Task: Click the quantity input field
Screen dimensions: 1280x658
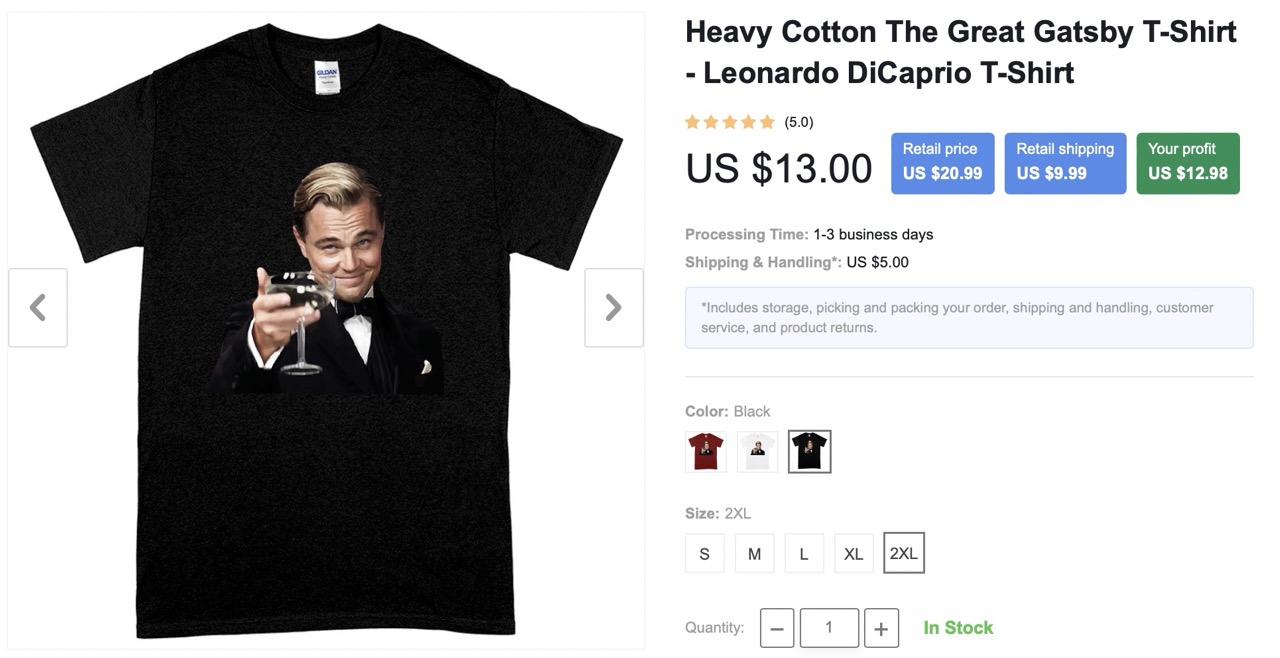Action: pyautogui.click(x=829, y=628)
